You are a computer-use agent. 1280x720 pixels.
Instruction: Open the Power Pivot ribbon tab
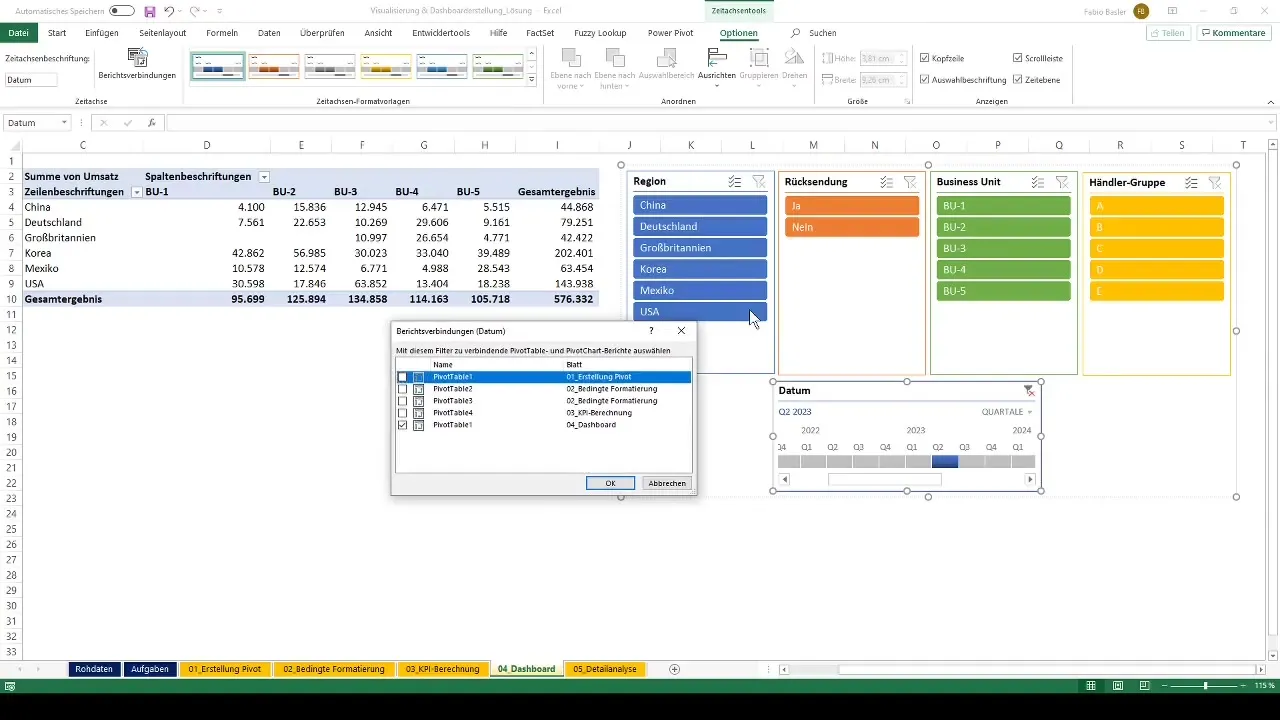672,33
